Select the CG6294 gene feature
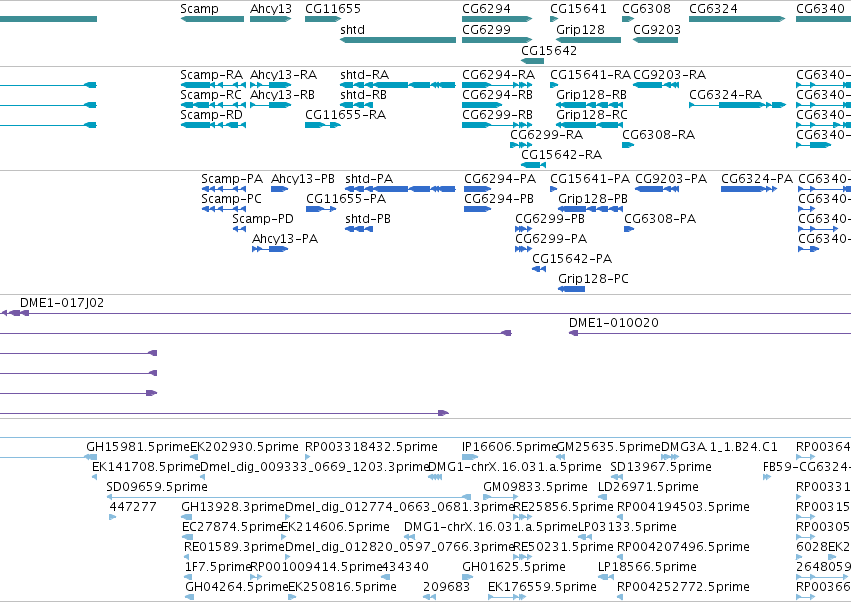This screenshot has height=602, width=851. (x=497, y=19)
